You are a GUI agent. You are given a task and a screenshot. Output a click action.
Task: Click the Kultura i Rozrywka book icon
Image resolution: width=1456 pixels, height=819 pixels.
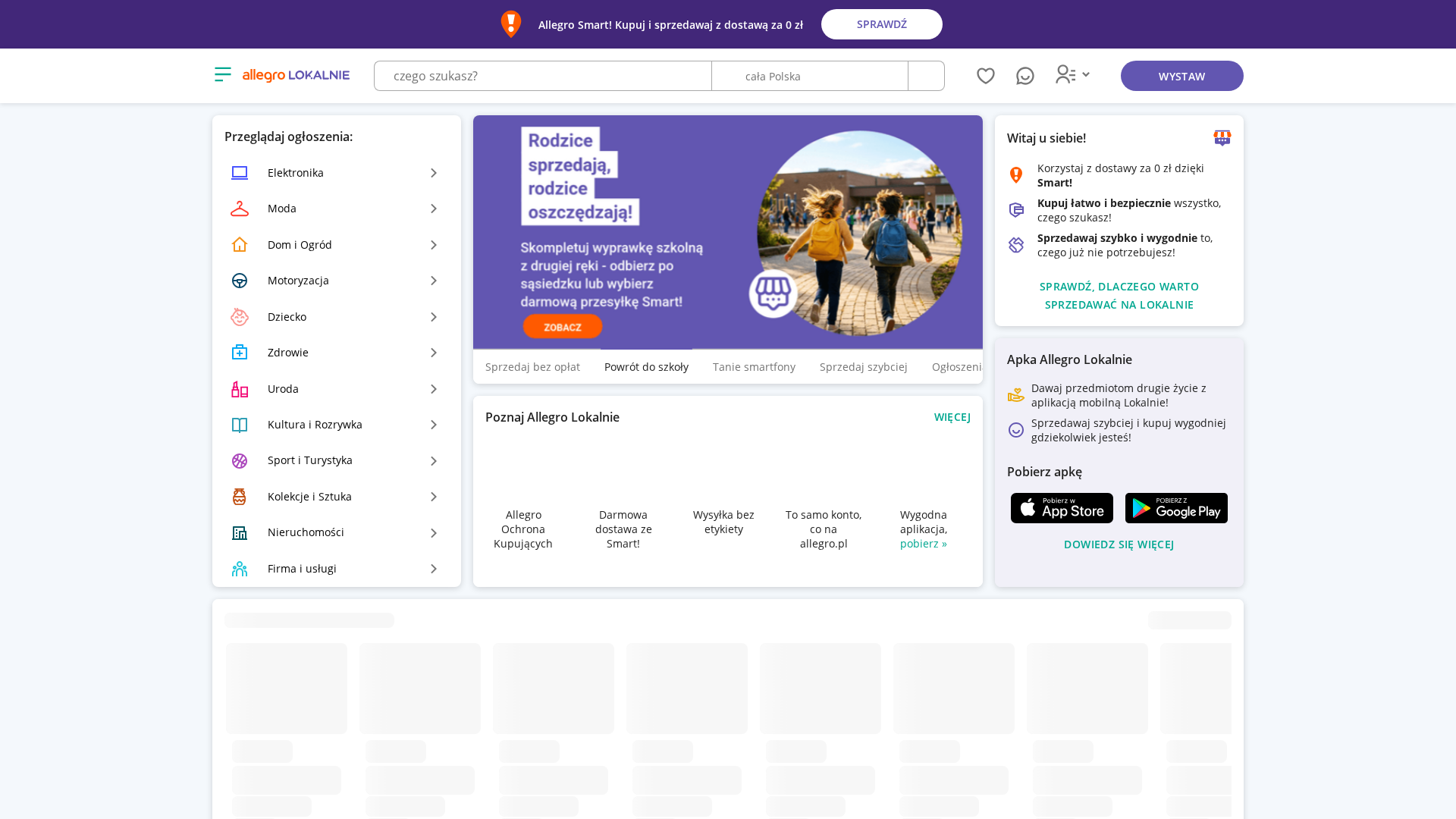click(x=240, y=425)
